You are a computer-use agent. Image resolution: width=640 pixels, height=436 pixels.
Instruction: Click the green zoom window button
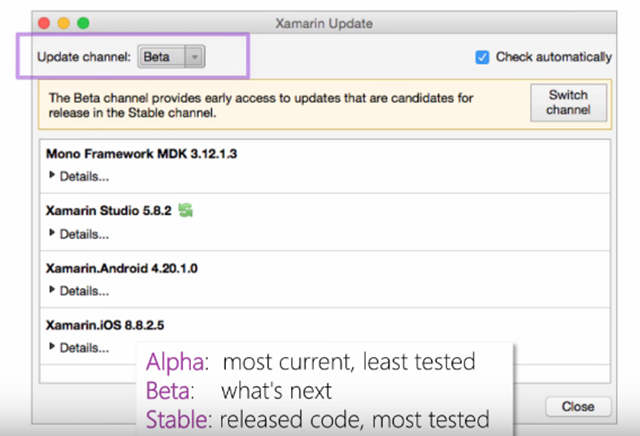[x=83, y=23]
